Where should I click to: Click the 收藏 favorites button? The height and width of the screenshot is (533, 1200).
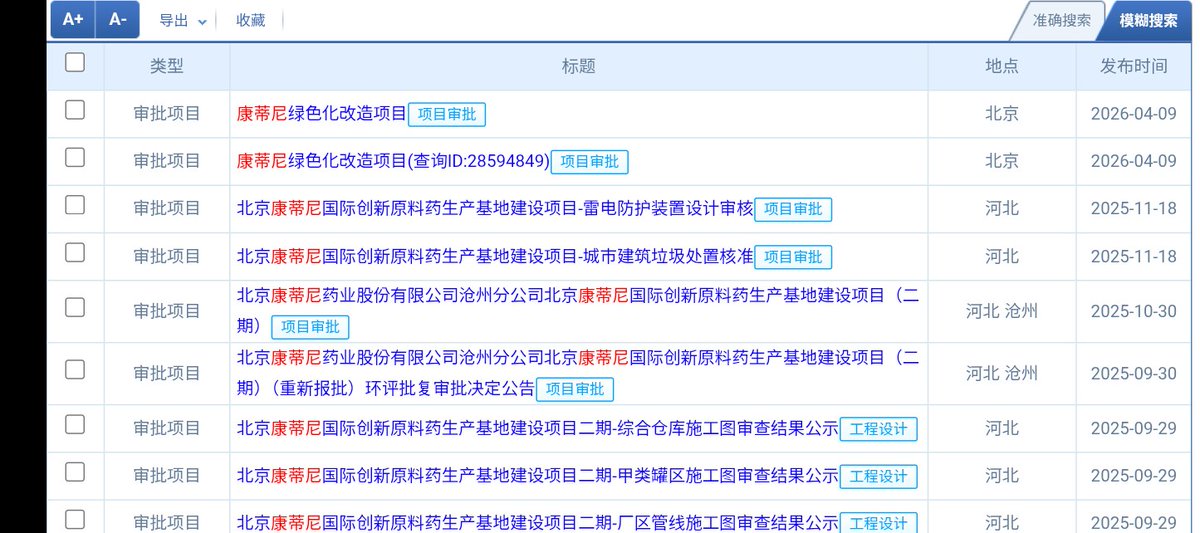click(x=251, y=20)
